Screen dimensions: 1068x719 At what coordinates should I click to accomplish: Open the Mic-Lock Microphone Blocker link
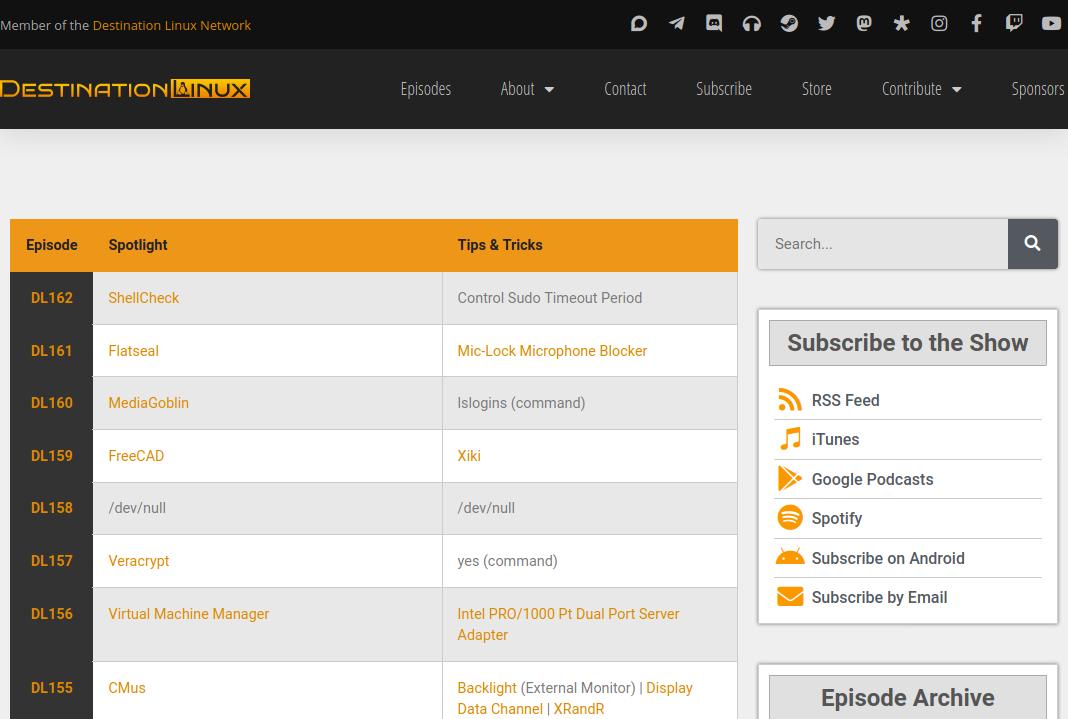552,351
